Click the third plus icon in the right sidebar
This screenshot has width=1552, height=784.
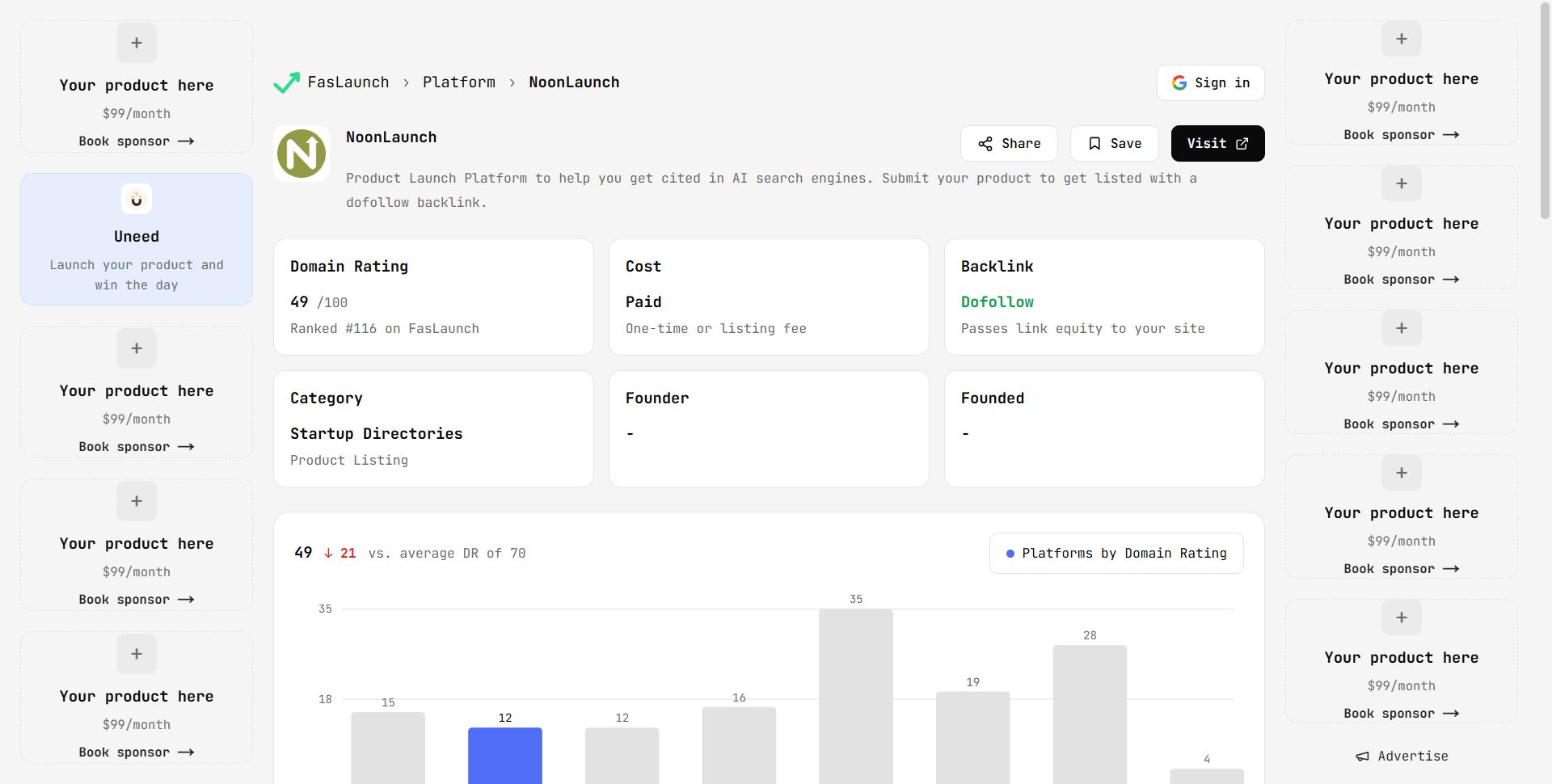point(1402,328)
